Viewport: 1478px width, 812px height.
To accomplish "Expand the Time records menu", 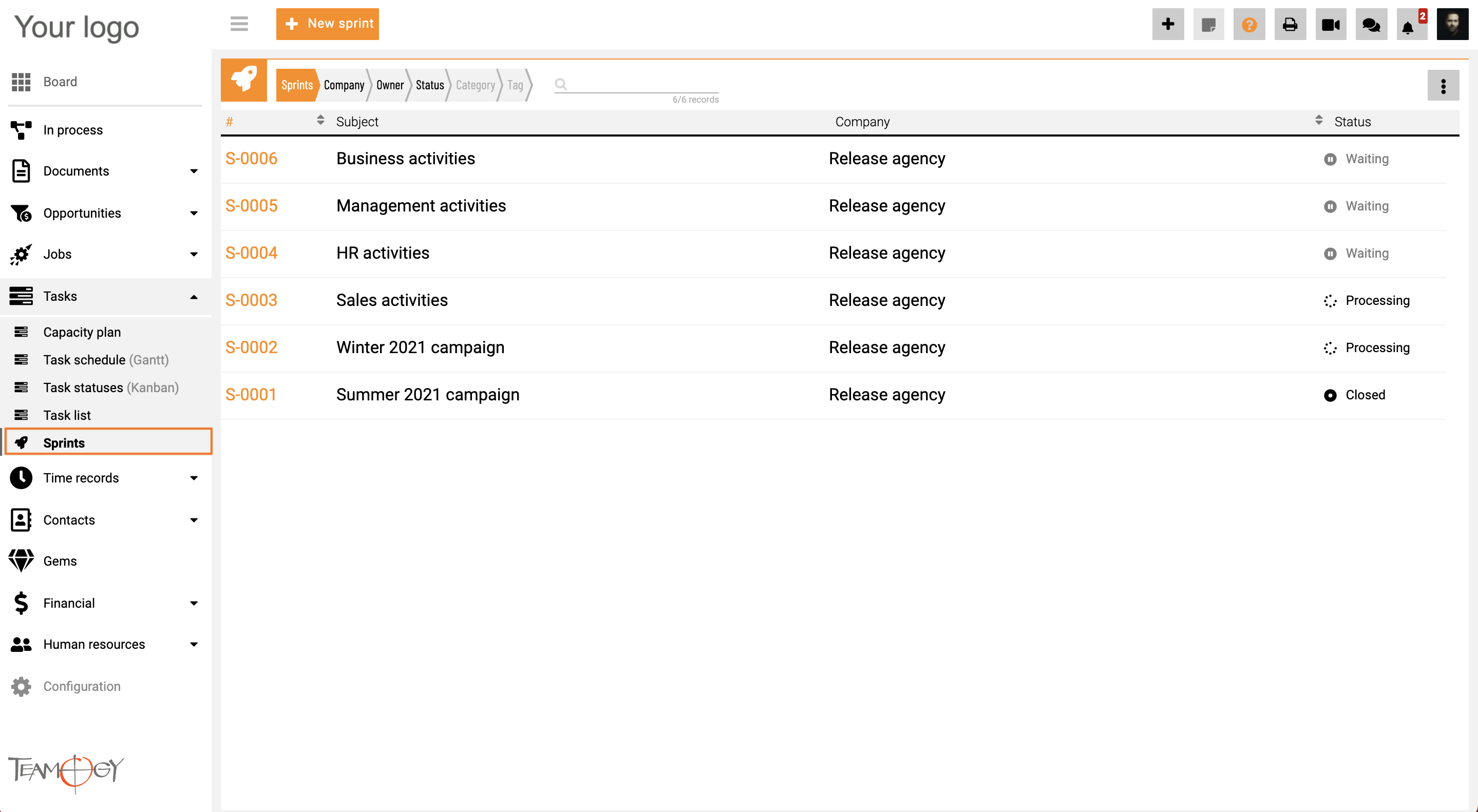I will tap(194, 478).
